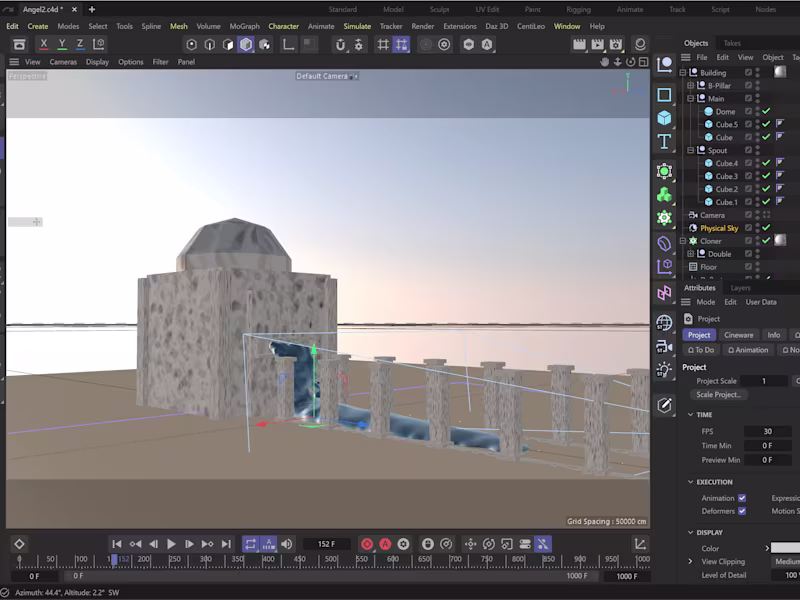
Task: Toggle Autokeying red A button
Action: 385,544
